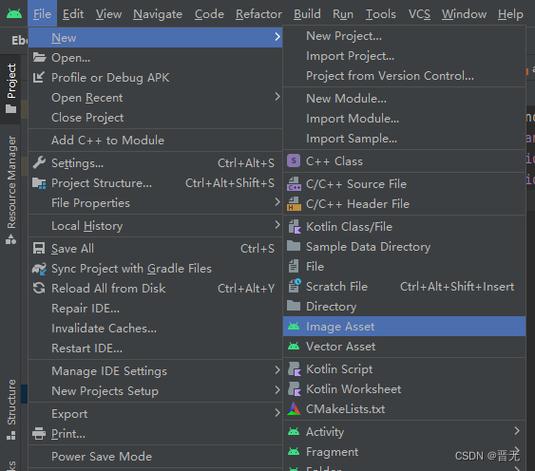Screen dimensions: 535x471
Task: Open the Tools menu
Action: 381,14
